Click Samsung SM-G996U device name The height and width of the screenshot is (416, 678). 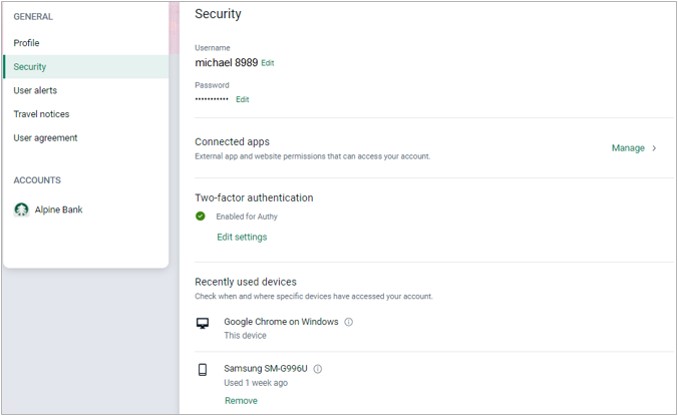265,368
